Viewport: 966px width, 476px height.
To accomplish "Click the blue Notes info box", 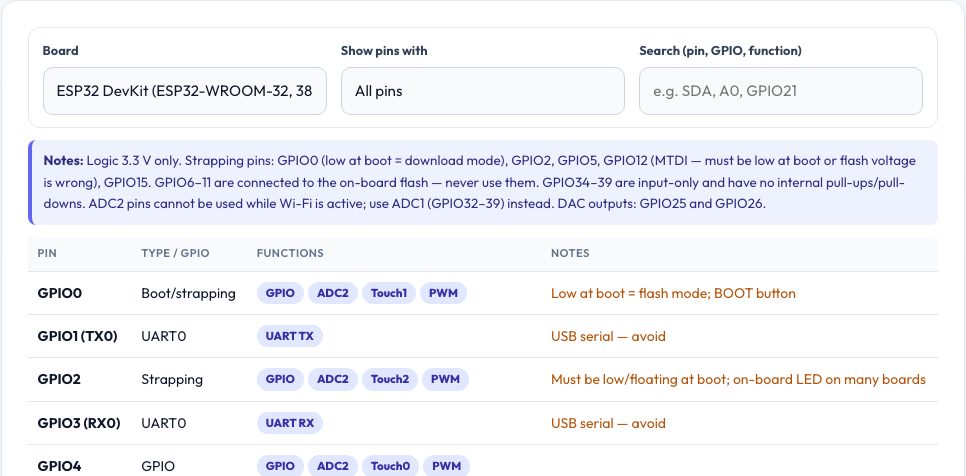I will point(483,182).
